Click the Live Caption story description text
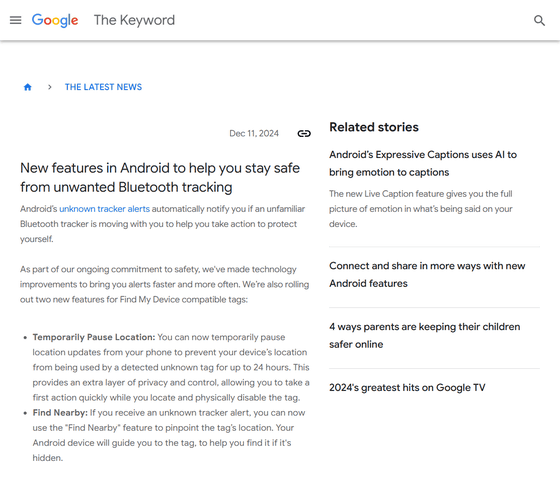560x477 pixels. coord(421,209)
